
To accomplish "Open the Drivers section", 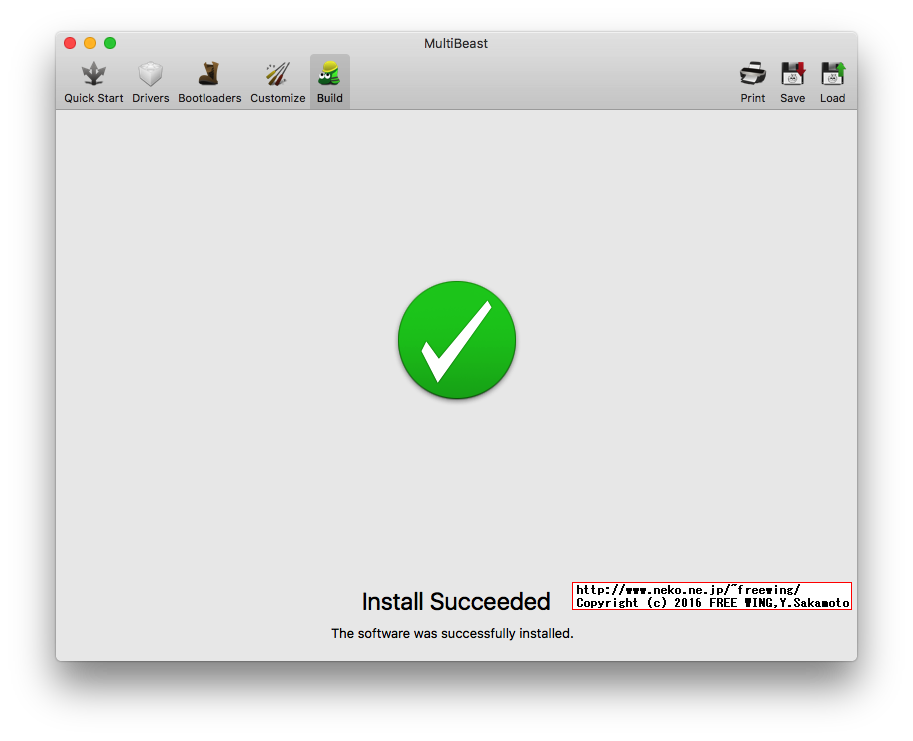I will tap(150, 82).
